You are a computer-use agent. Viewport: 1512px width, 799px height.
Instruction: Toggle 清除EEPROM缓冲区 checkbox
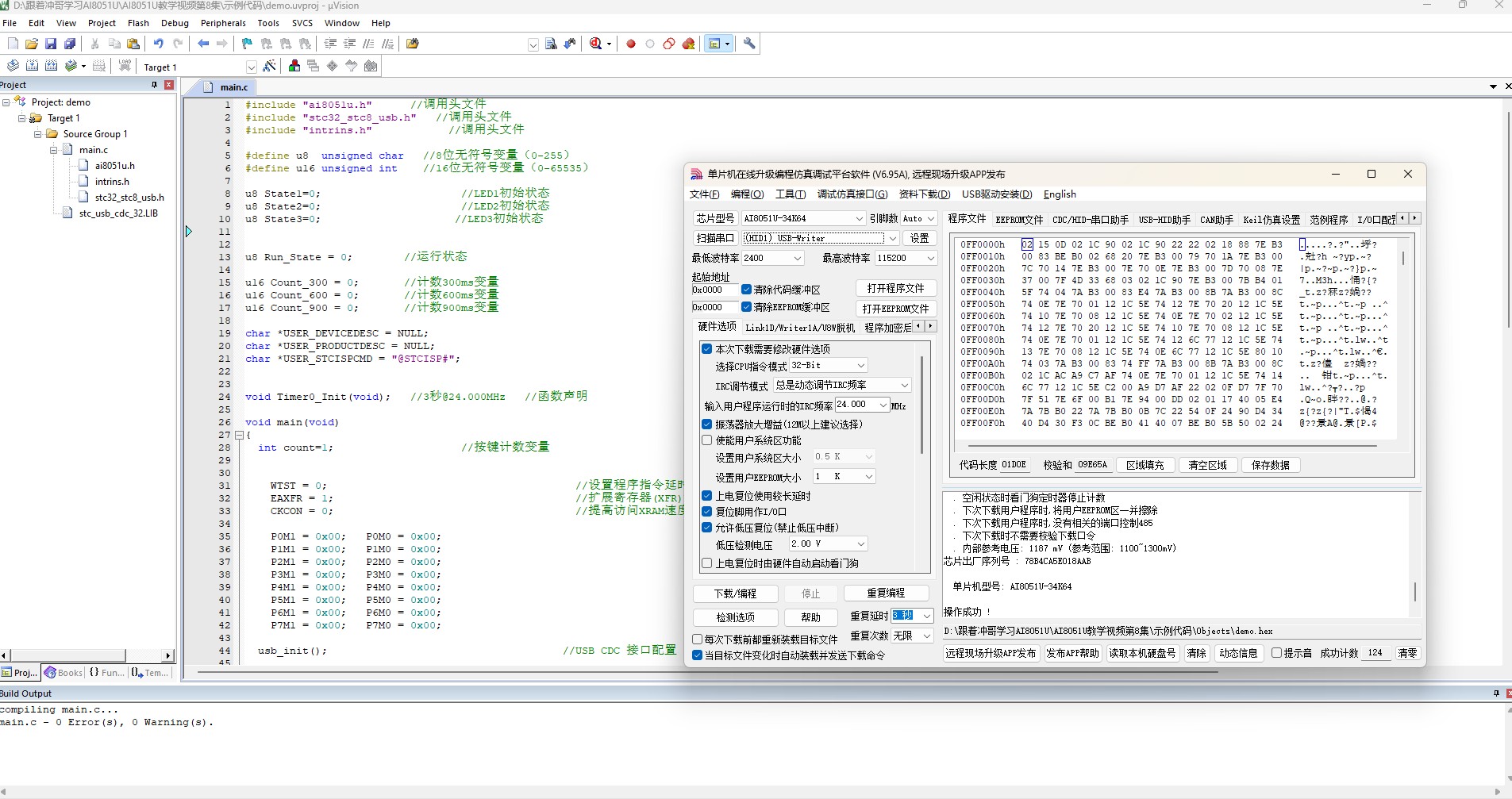(746, 307)
